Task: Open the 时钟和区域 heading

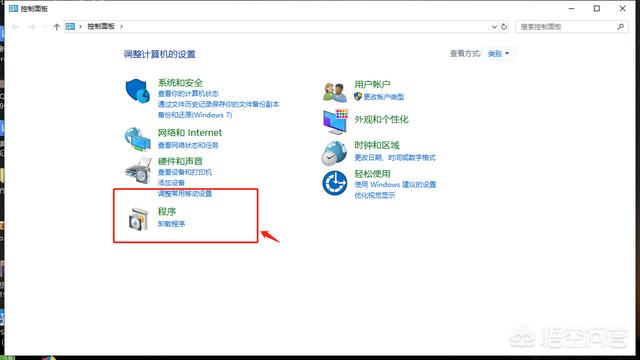Action: point(377,145)
